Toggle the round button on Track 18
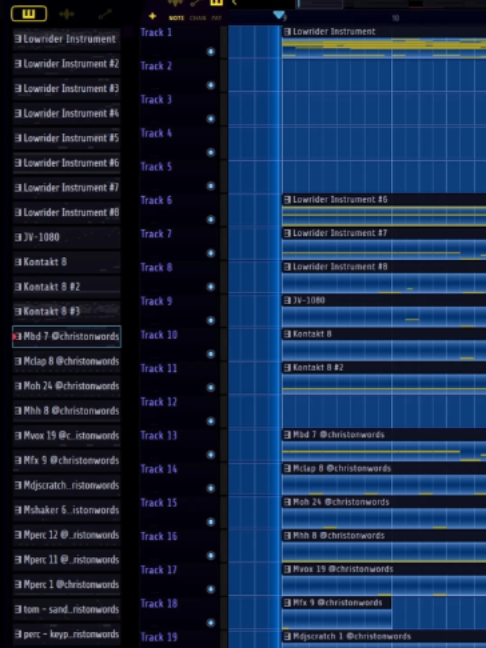 pos(211,623)
